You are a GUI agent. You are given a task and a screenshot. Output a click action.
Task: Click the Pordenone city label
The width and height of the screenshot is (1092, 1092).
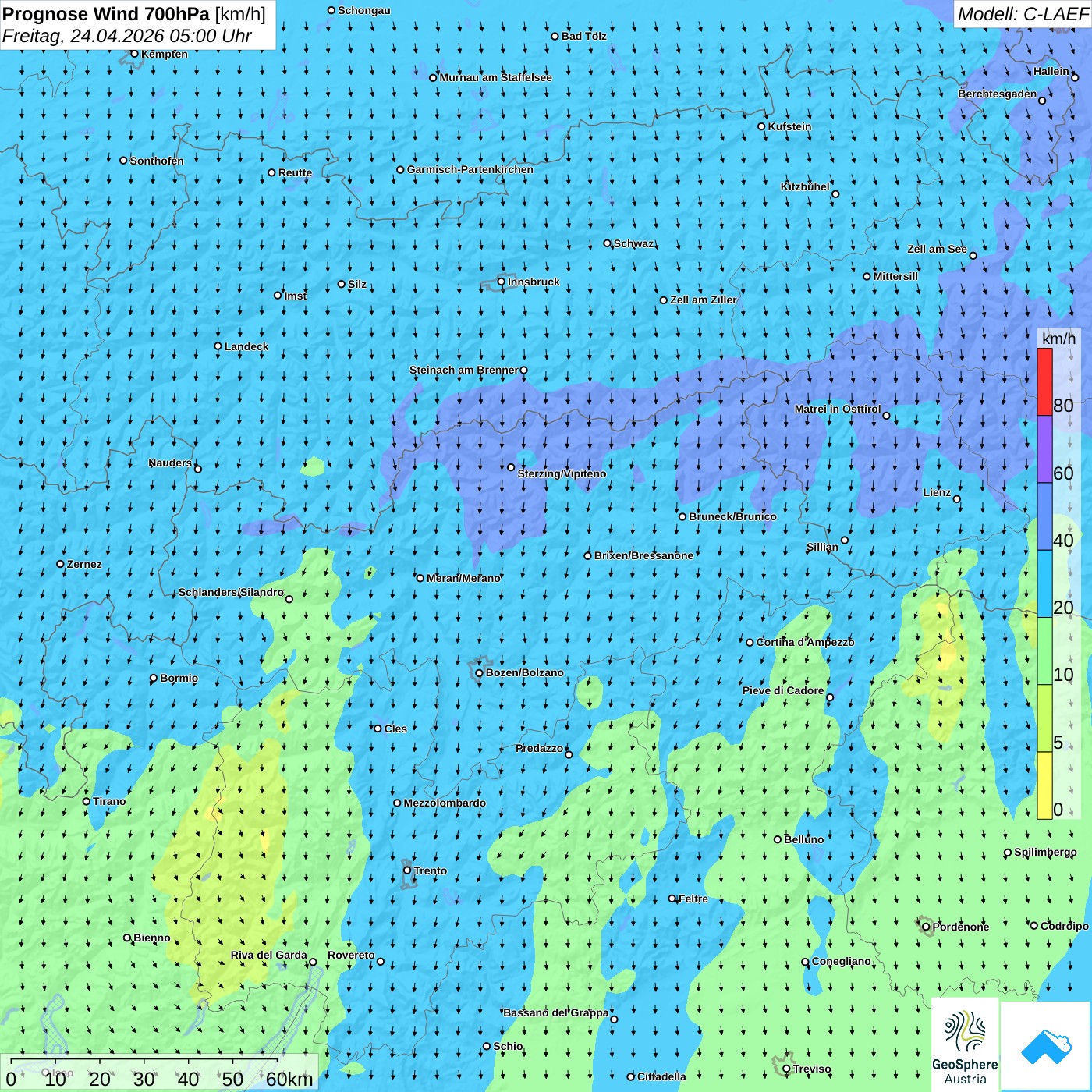[961, 927]
